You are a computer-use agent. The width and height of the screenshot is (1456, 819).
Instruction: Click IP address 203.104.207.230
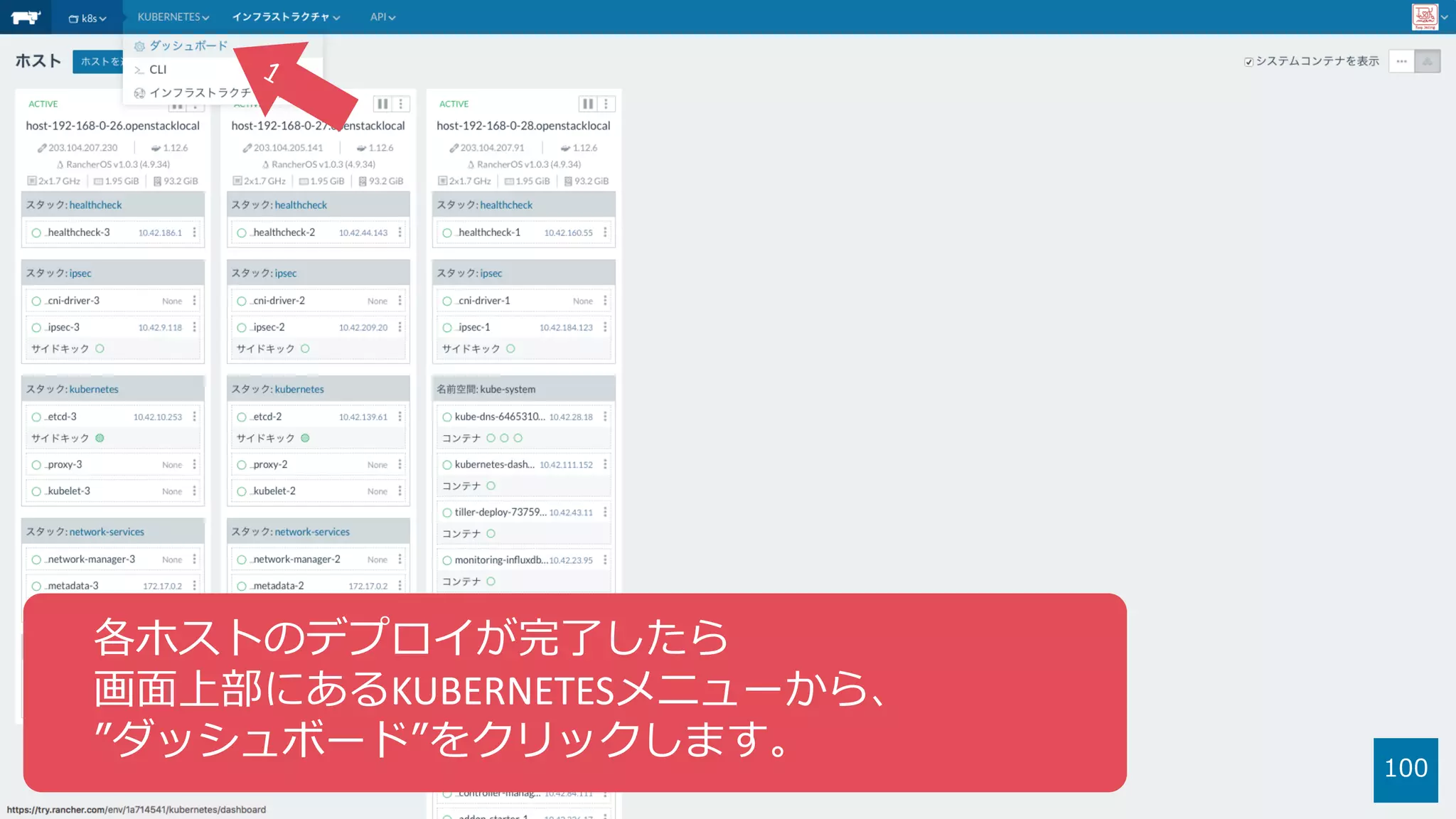click(82, 148)
